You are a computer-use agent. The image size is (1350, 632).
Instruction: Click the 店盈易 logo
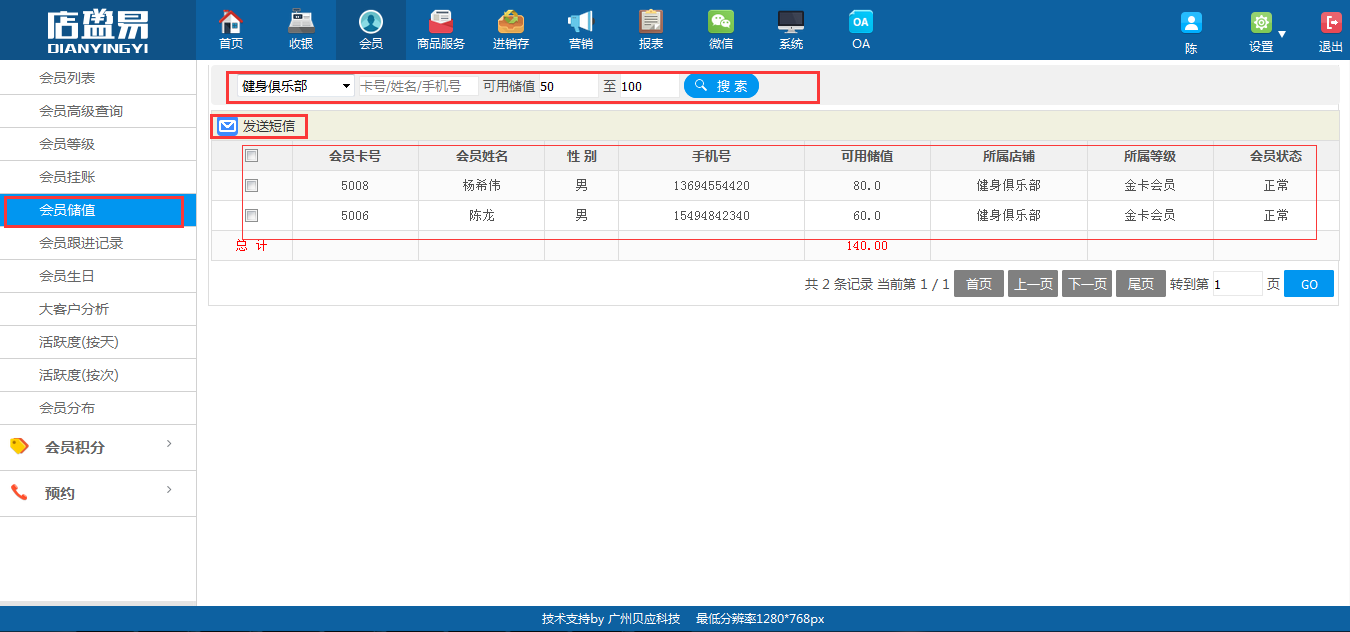click(x=98, y=30)
